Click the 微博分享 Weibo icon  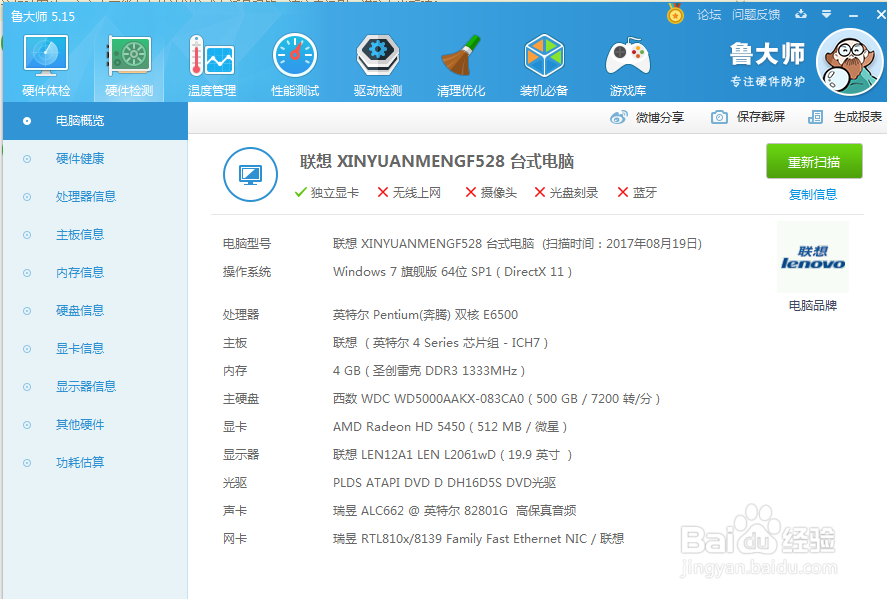618,118
